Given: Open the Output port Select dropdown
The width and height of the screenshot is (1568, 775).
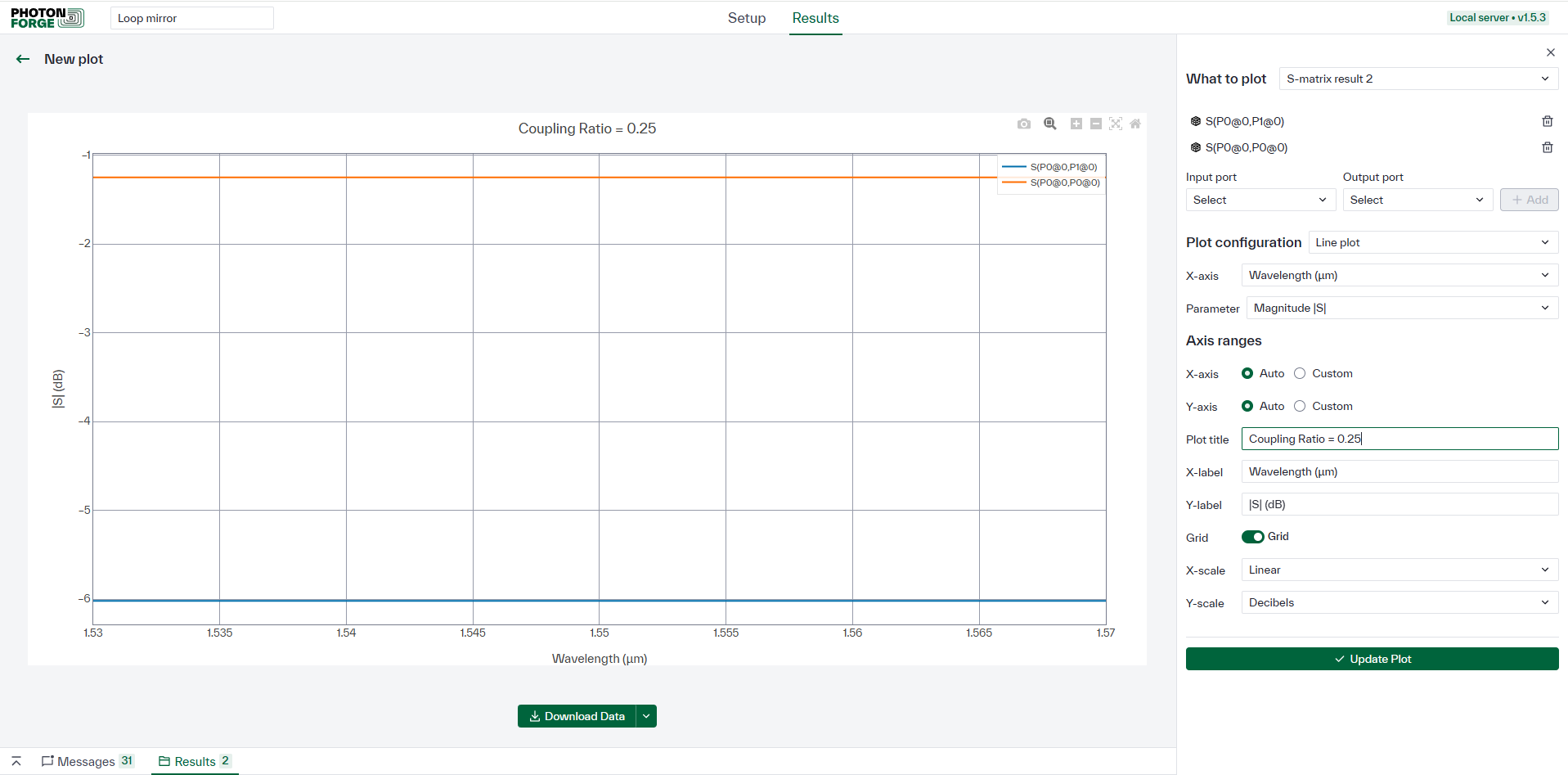Looking at the screenshot, I should tap(1417, 200).
